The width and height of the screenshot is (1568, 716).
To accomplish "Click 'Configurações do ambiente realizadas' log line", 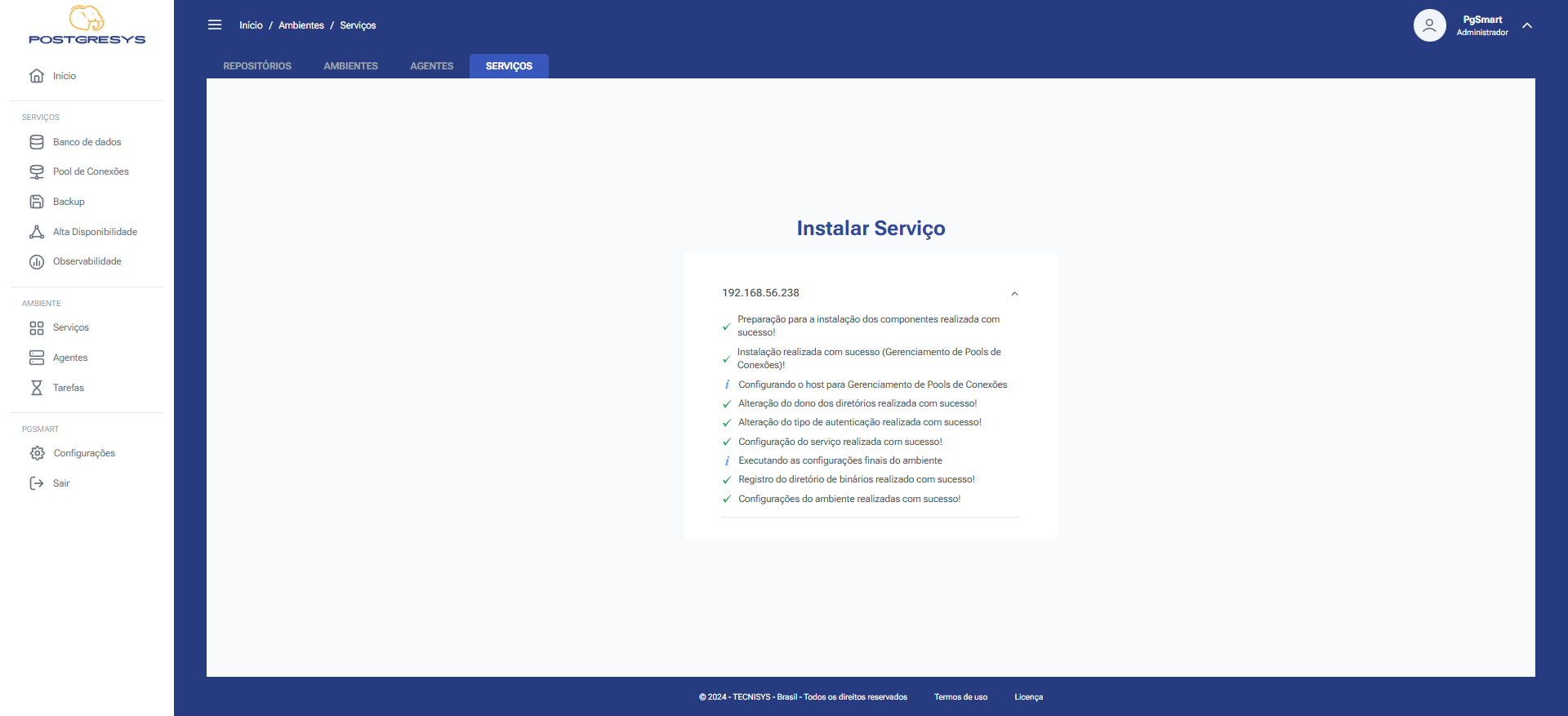I will (x=849, y=499).
